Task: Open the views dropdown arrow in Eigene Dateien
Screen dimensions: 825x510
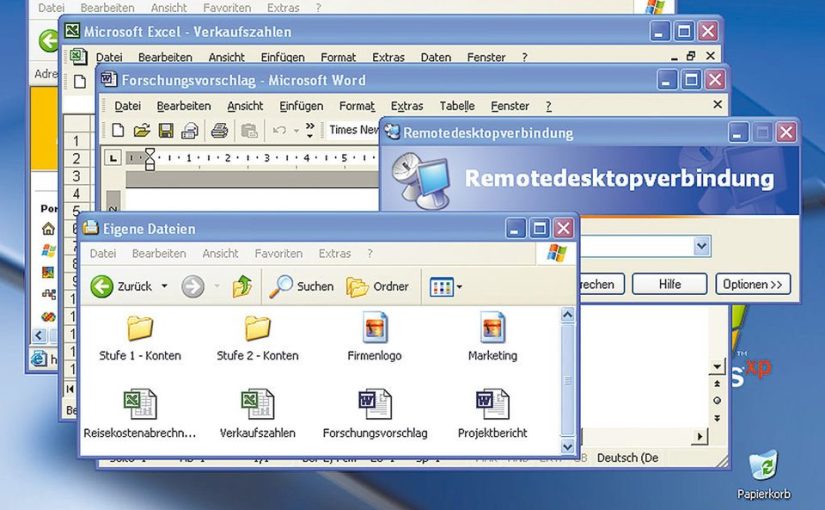Action: [459, 287]
